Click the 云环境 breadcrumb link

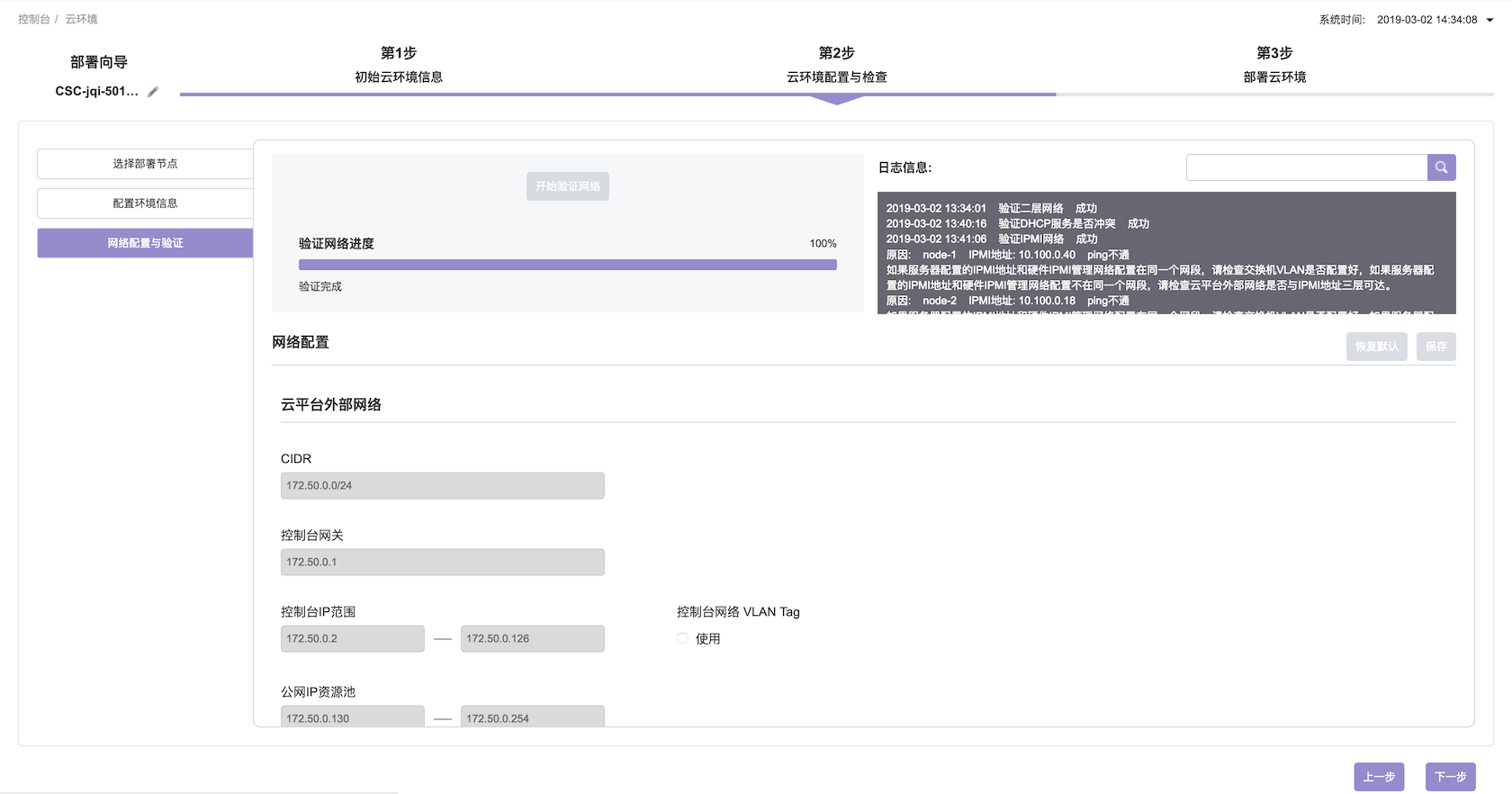pyautogui.click(x=81, y=19)
